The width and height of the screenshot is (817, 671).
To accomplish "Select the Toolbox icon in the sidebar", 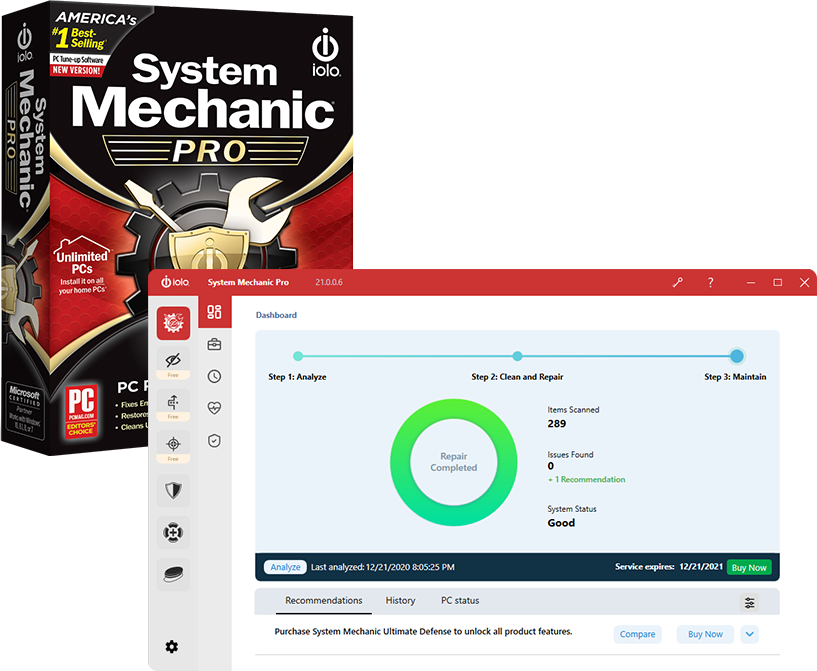I will click(x=214, y=345).
